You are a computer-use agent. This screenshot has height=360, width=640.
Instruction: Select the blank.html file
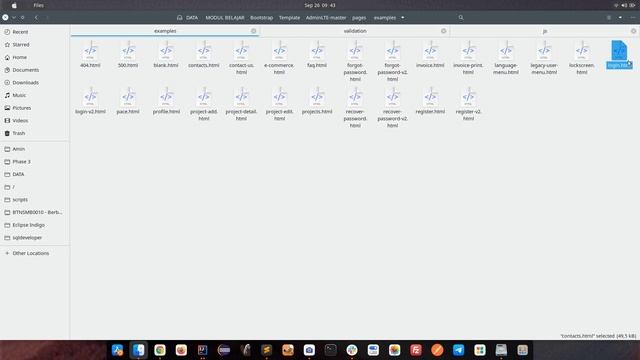click(166, 55)
